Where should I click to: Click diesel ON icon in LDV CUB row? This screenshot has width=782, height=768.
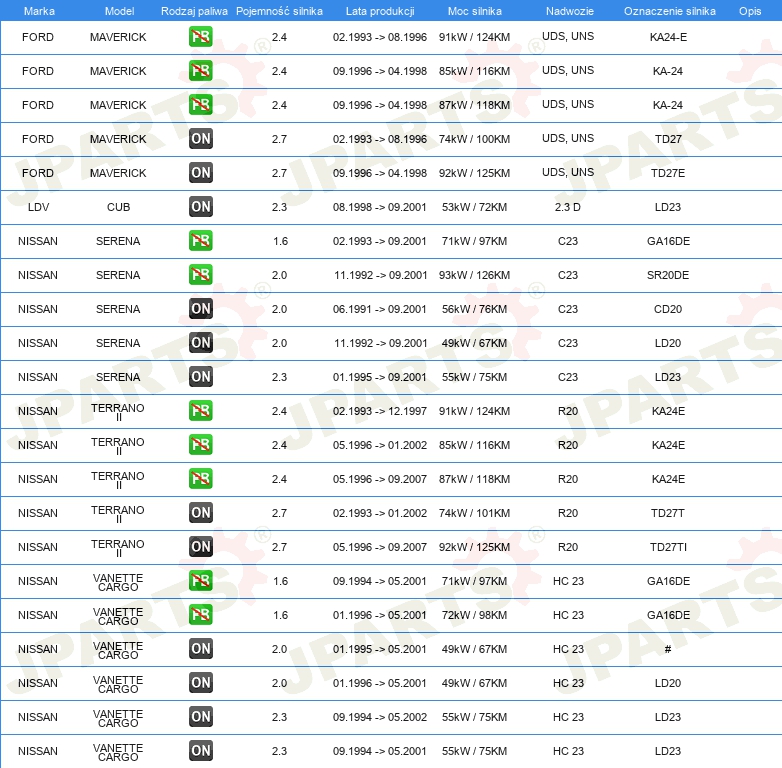pos(200,206)
